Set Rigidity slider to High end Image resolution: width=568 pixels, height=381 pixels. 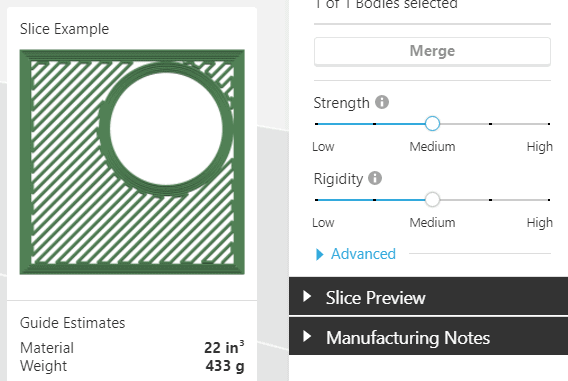pos(549,200)
